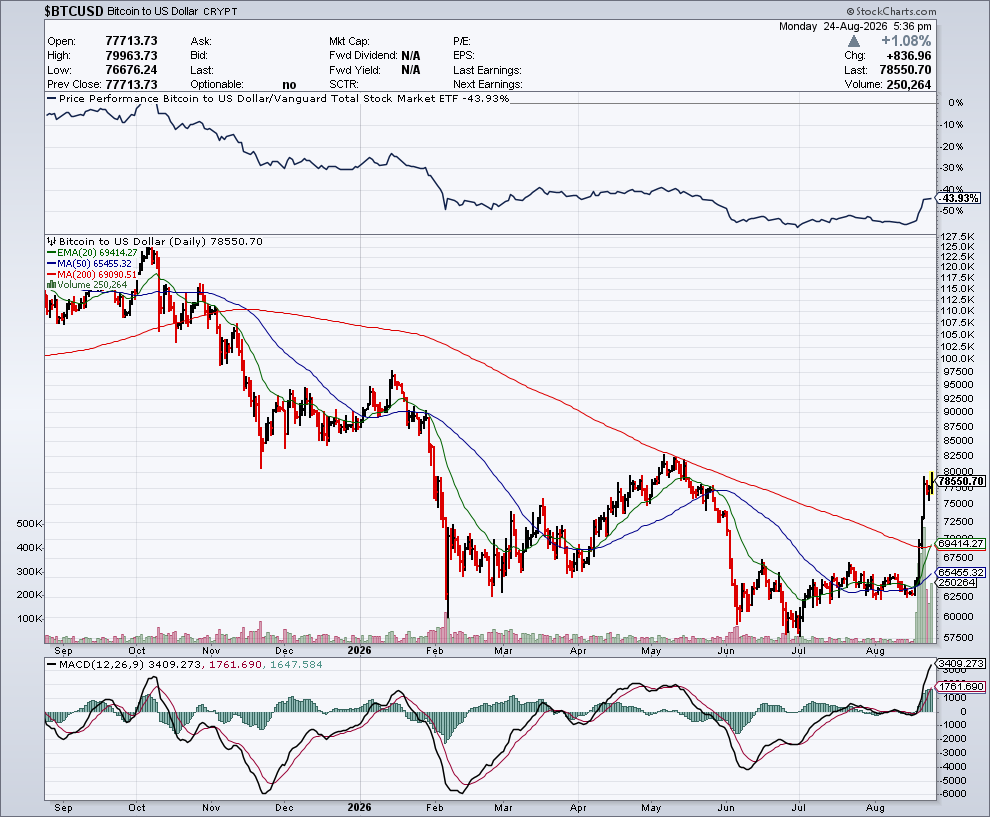The height and width of the screenshot is (817, 990).
Task: Click the gray up-triangle change indicator
Action: (x=854, y=41)
